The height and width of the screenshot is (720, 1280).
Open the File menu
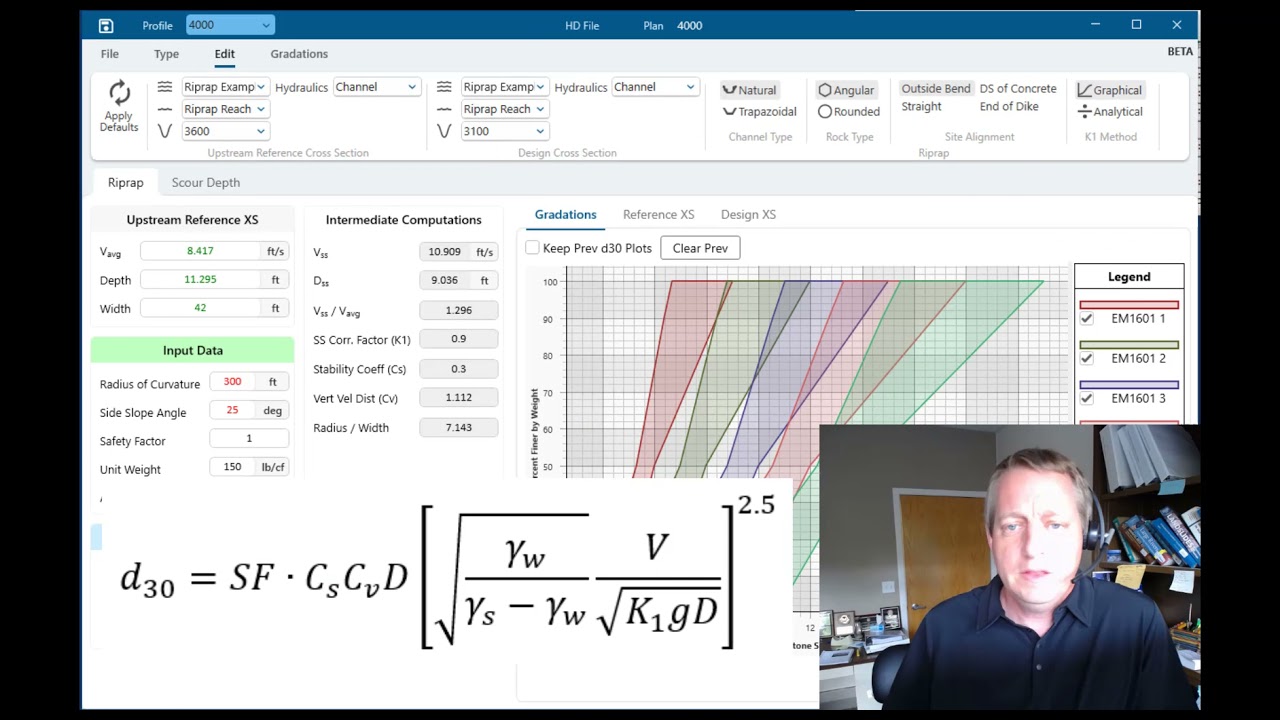click(110, 54)
